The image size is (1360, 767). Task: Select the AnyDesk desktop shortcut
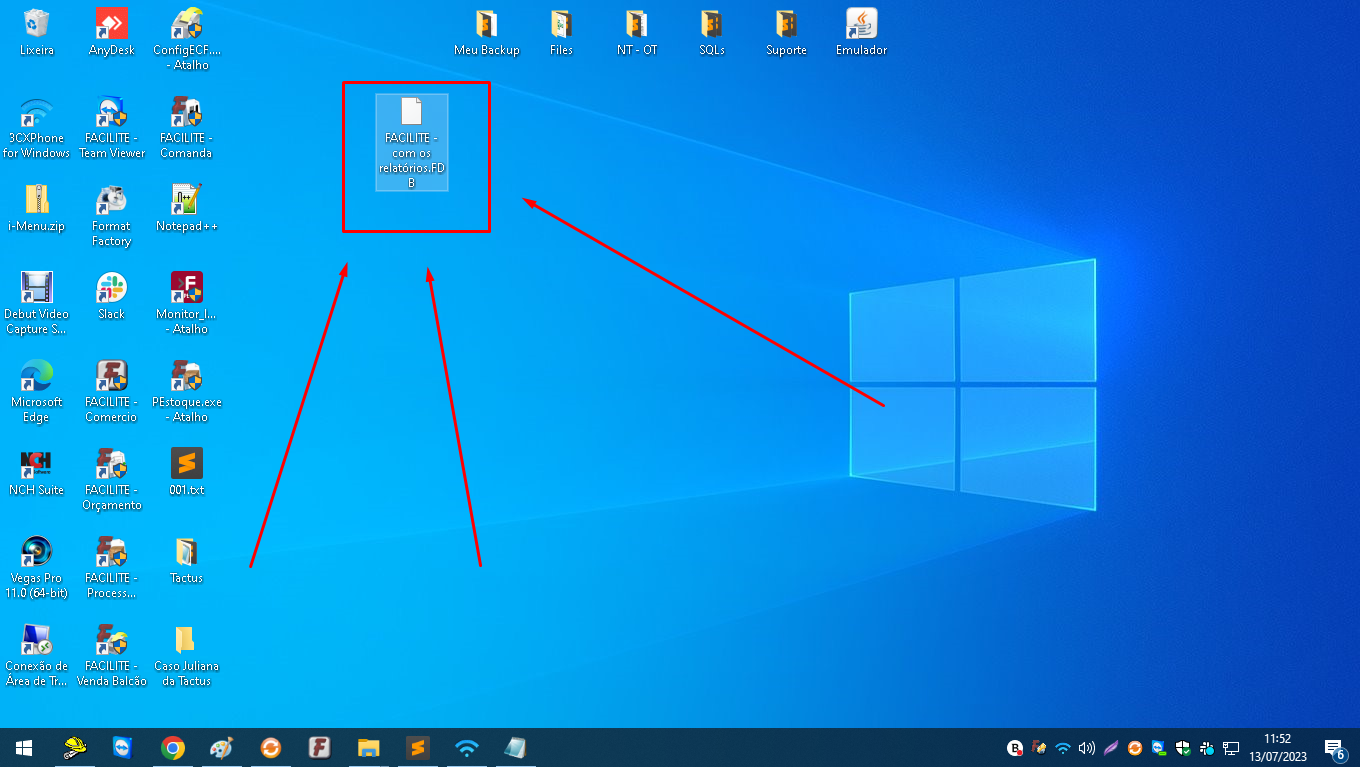[x=111, y=33]
